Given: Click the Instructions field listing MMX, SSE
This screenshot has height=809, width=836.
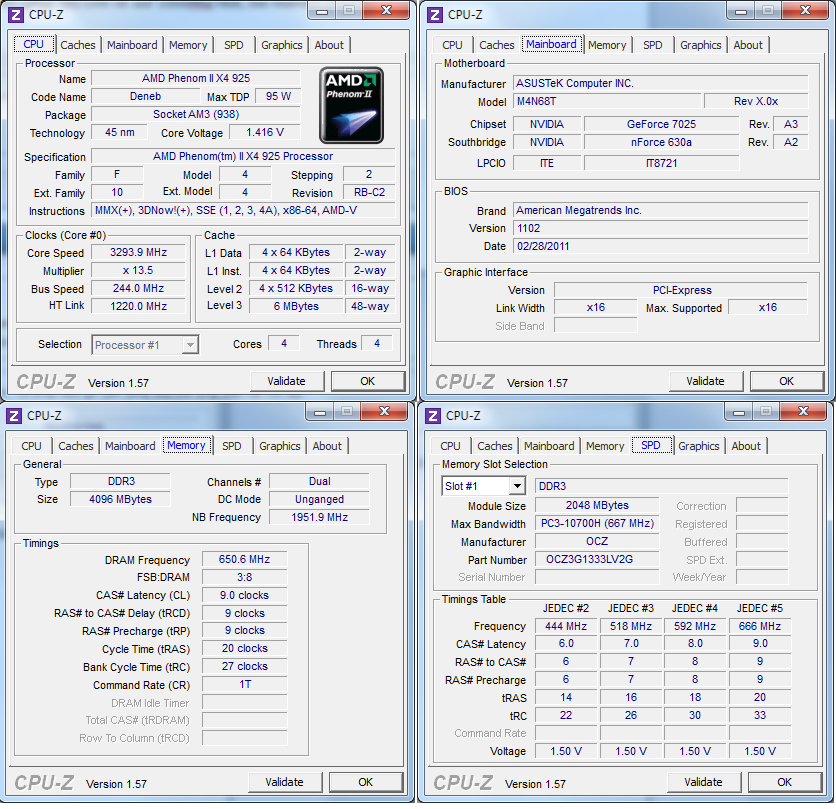Looking at the screenshot, I should [243, 210].
